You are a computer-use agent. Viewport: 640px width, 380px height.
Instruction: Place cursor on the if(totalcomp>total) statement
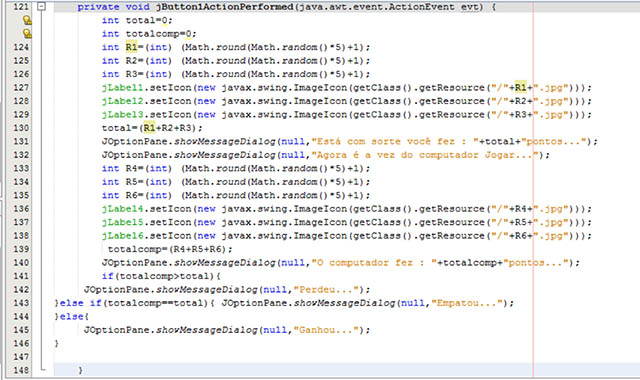pos(161,276)
